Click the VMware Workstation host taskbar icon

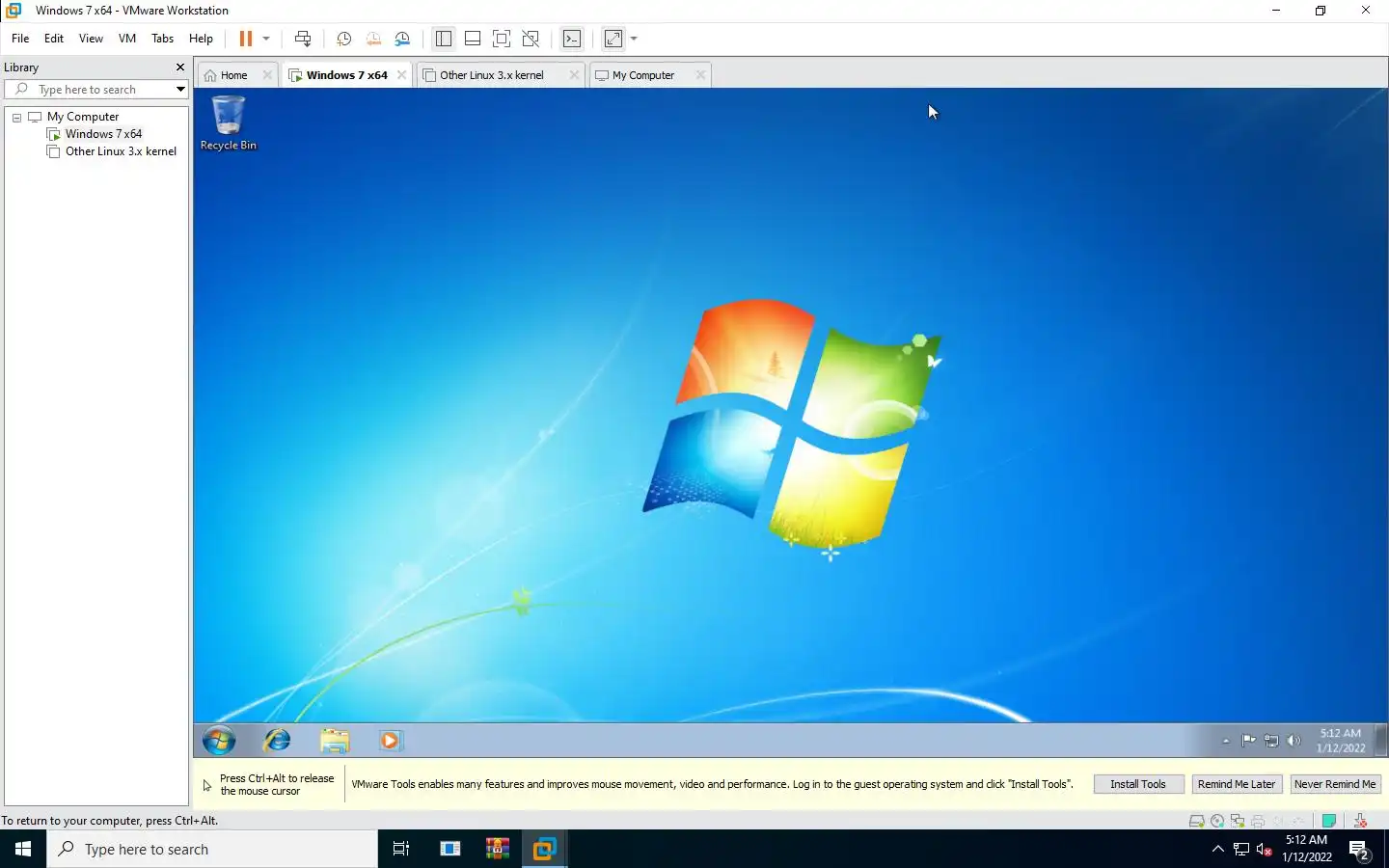[544, 849]
